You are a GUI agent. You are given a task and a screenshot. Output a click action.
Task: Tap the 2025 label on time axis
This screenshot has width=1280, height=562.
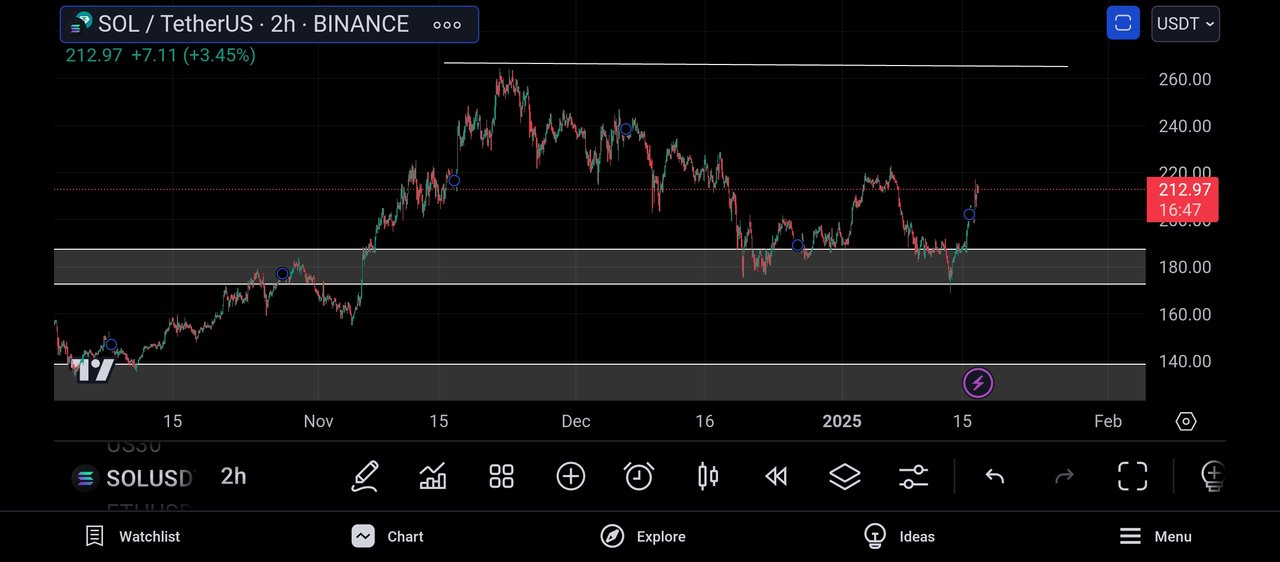pyautogui.click(x=842, y=421)
